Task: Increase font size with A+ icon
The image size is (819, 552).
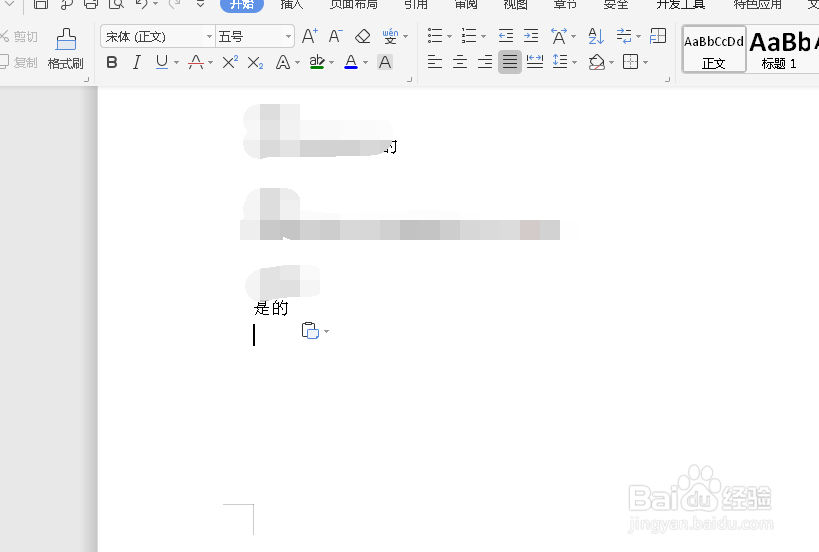Action: pyautogui.click(x=310, y=36)
